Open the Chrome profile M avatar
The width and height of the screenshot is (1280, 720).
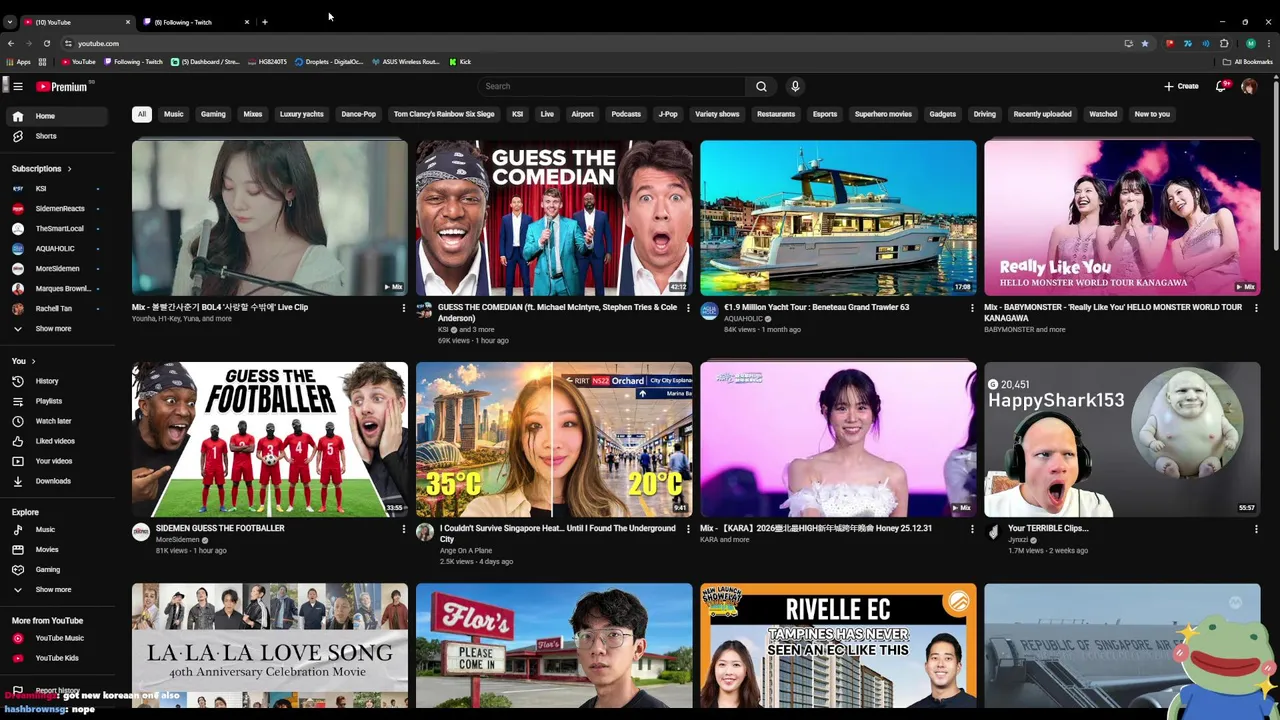point(1250,43)
